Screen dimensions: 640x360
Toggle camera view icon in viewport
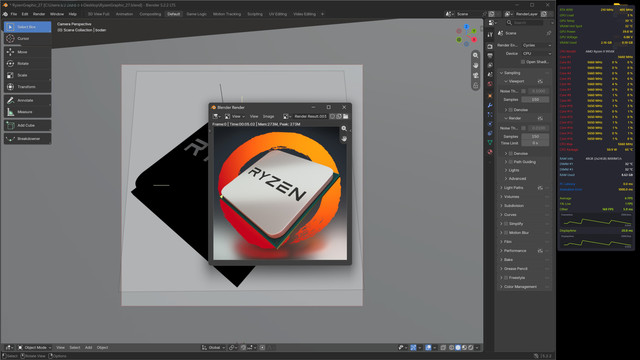pos(476,76)
